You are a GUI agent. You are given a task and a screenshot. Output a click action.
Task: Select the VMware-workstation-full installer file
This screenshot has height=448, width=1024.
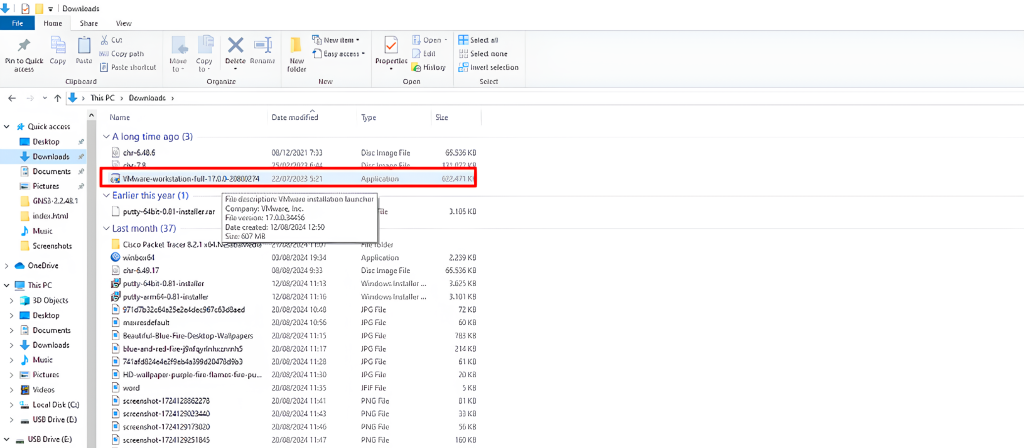point(190,178)
